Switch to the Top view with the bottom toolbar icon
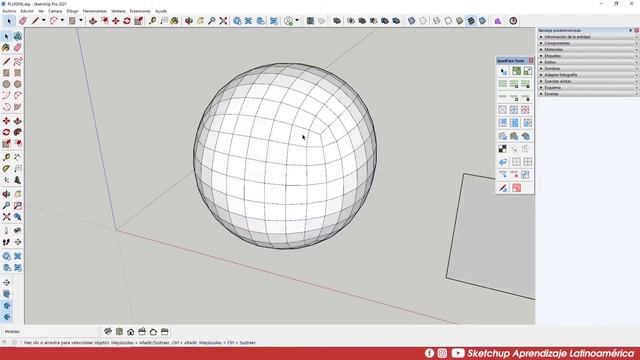The image size is (640, 360). click(119, 331)
